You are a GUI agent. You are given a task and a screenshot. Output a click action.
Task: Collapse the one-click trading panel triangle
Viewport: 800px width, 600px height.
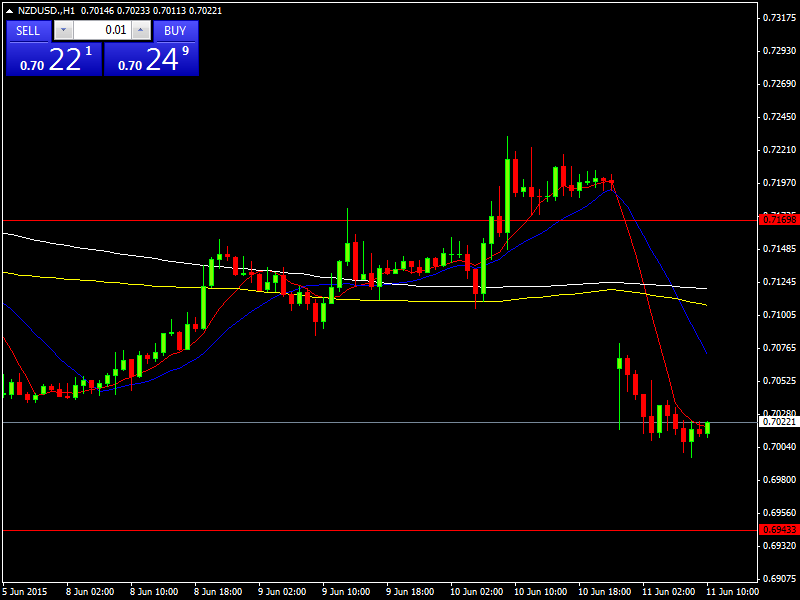tap(9, 10)
